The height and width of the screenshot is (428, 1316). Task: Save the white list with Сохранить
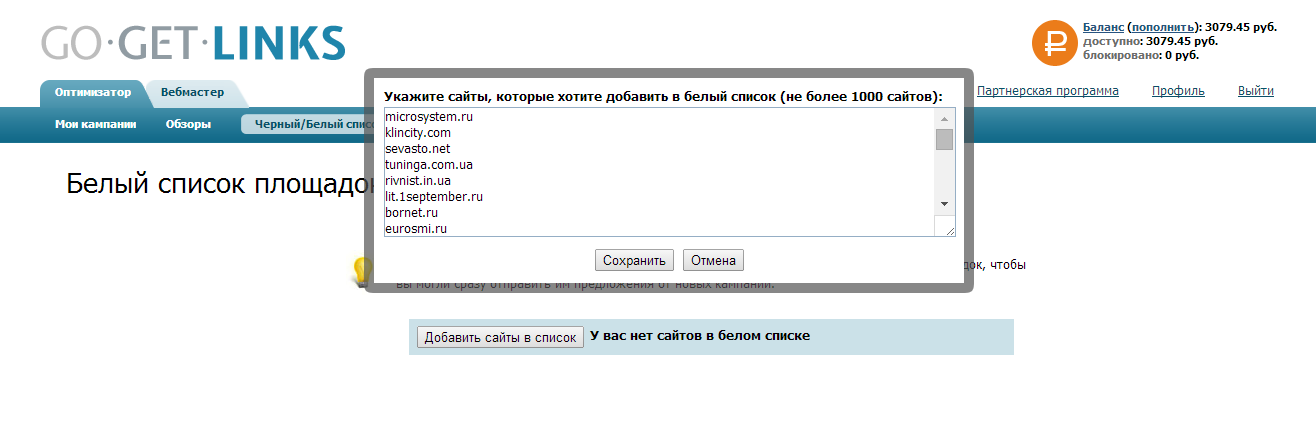634,261
